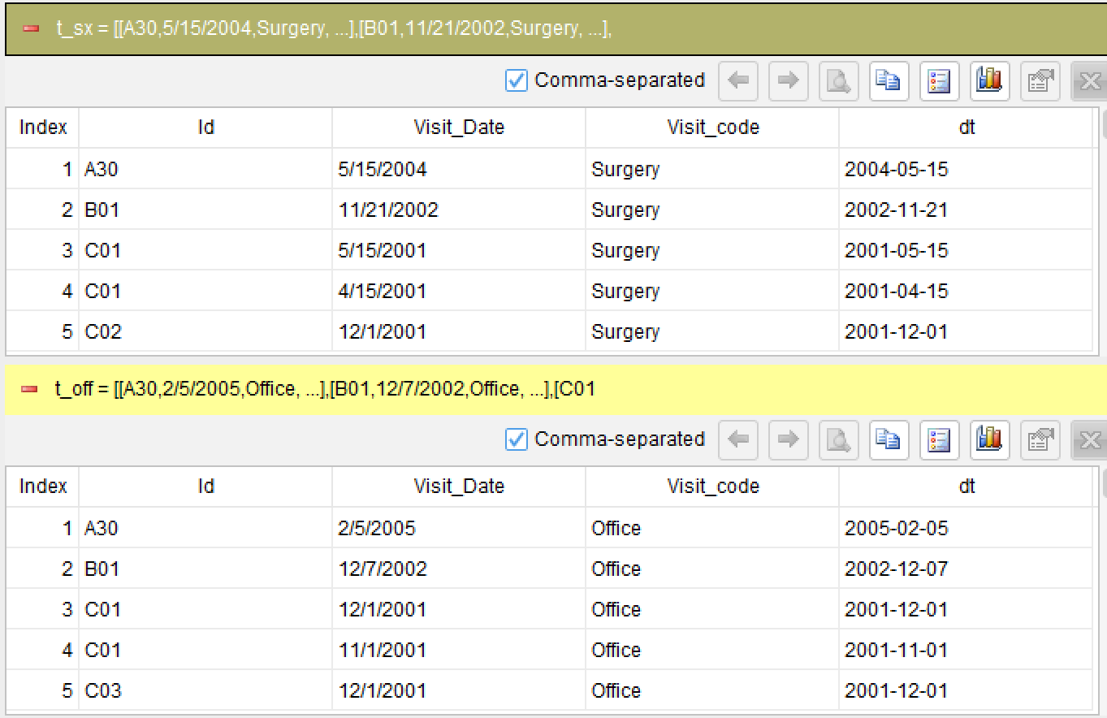
Task: Uncheck Comma-separated for t_sx table
Action: click(516, 80)
